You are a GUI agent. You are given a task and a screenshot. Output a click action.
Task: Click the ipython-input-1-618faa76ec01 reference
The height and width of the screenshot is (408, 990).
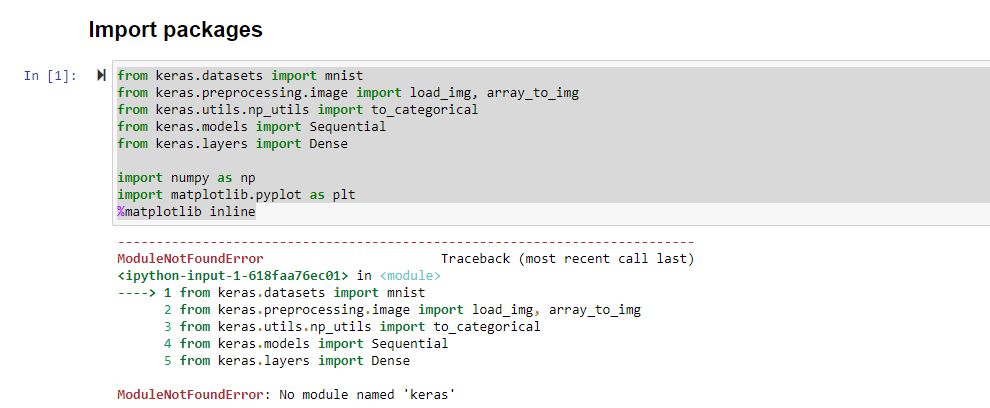click(233, 276)
